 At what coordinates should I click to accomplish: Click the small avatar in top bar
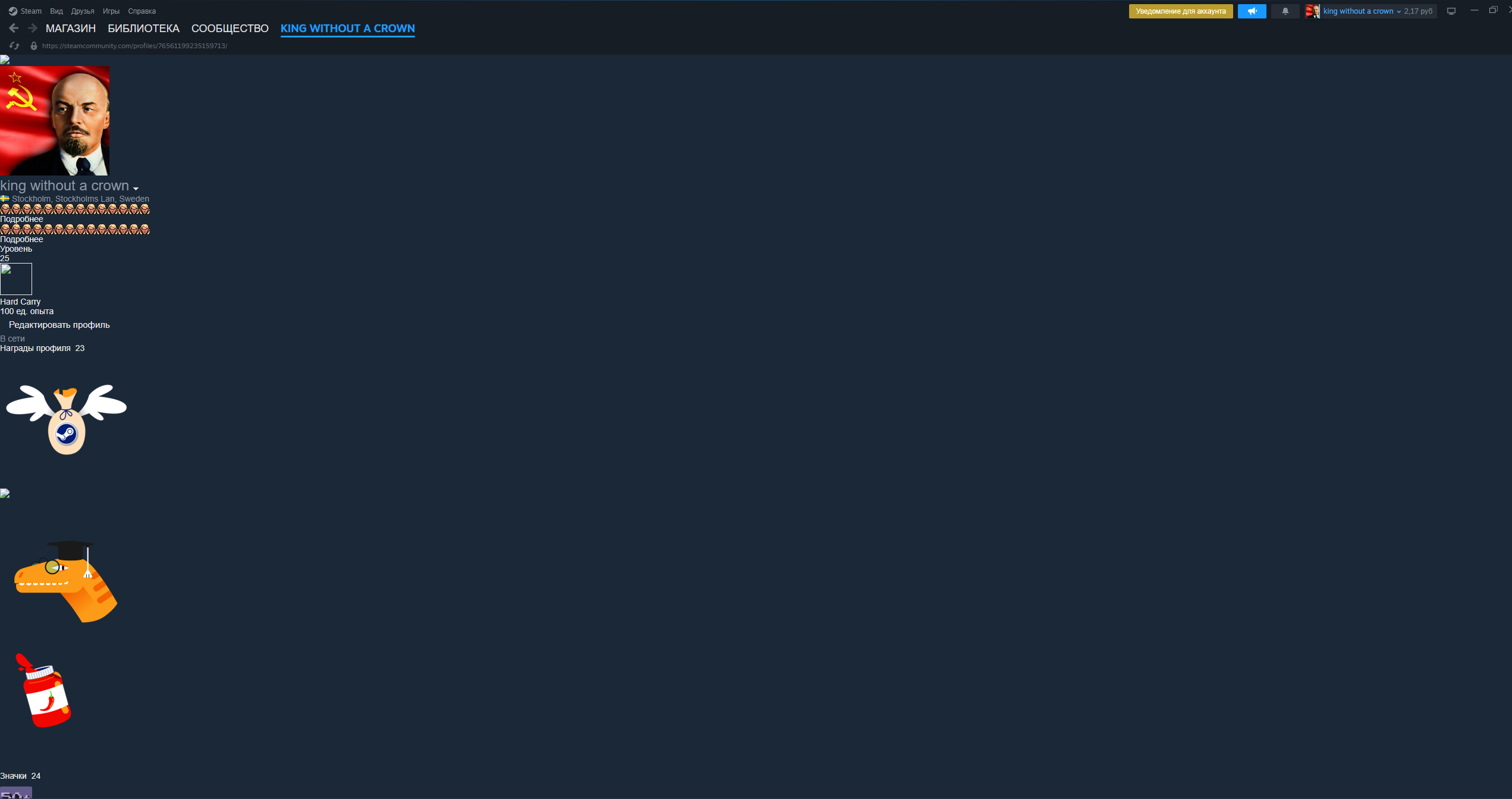(1312, 11)
